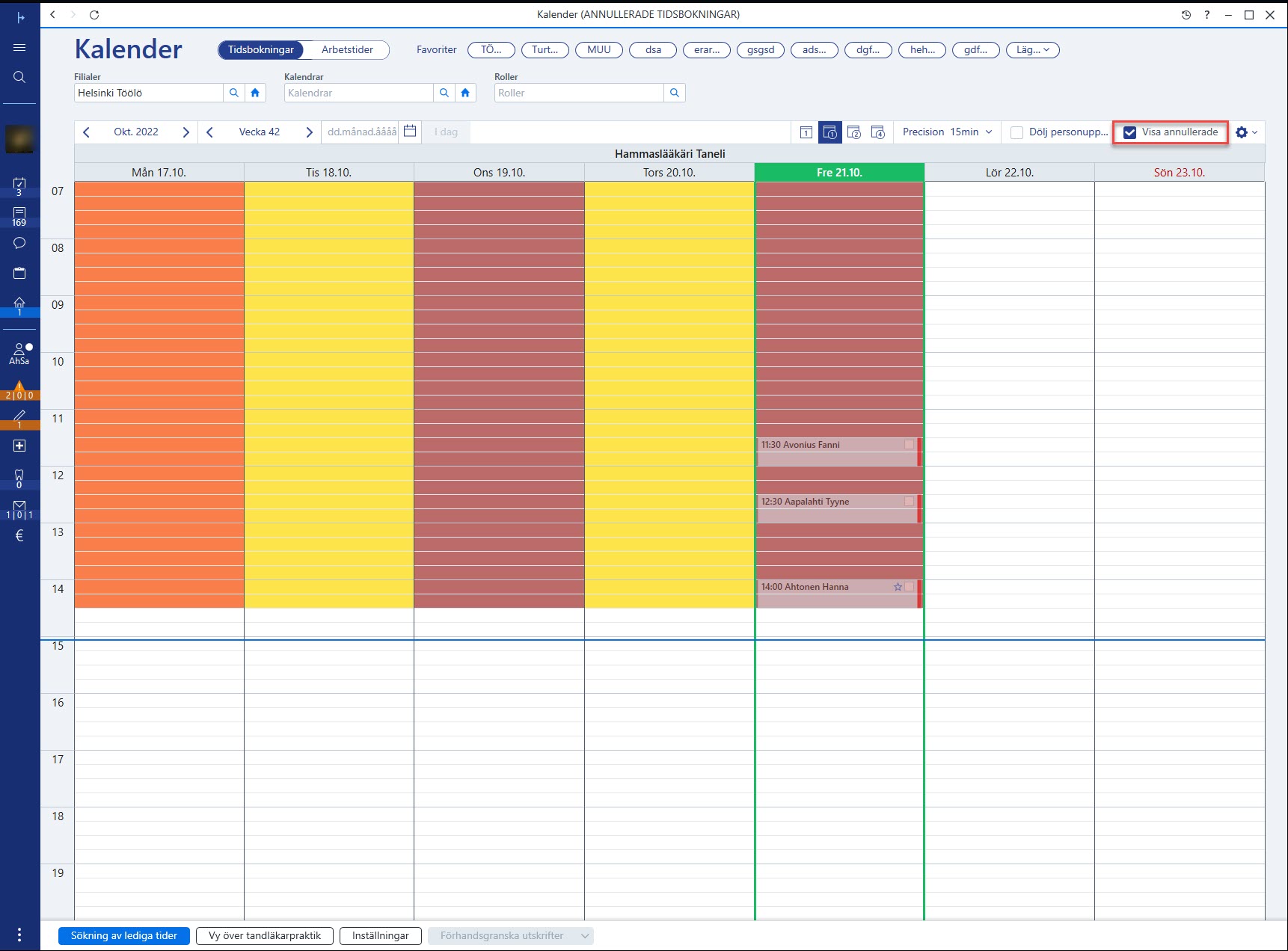Select the one-week view icon
The image size is (1288, 951).
830,132
